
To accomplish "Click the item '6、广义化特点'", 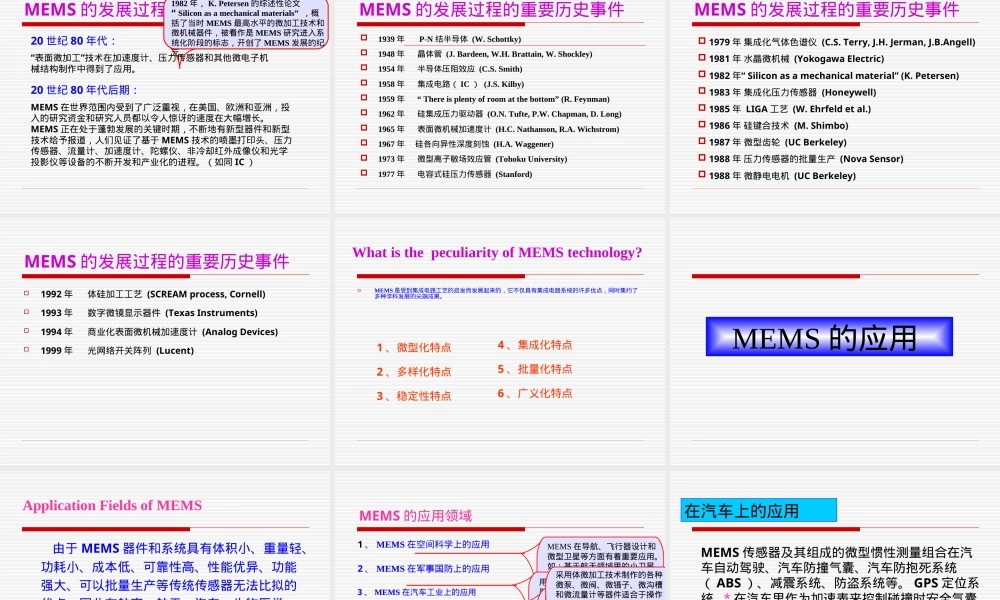I will 534,393.
